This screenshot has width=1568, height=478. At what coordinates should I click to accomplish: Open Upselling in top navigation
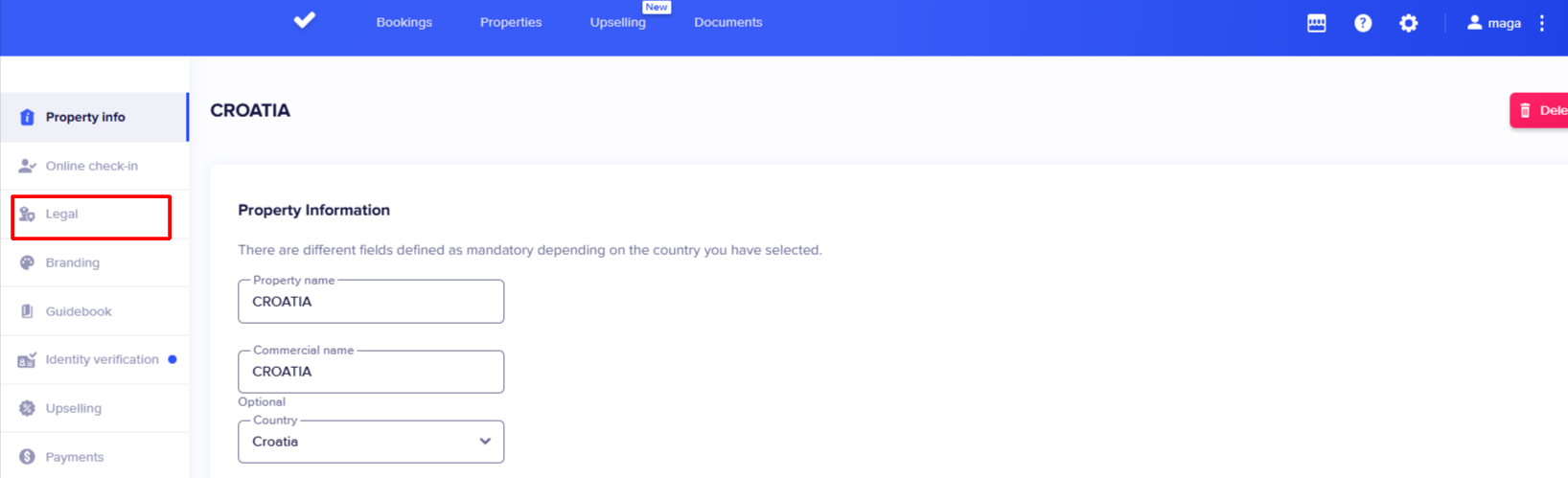coord(617,22)
